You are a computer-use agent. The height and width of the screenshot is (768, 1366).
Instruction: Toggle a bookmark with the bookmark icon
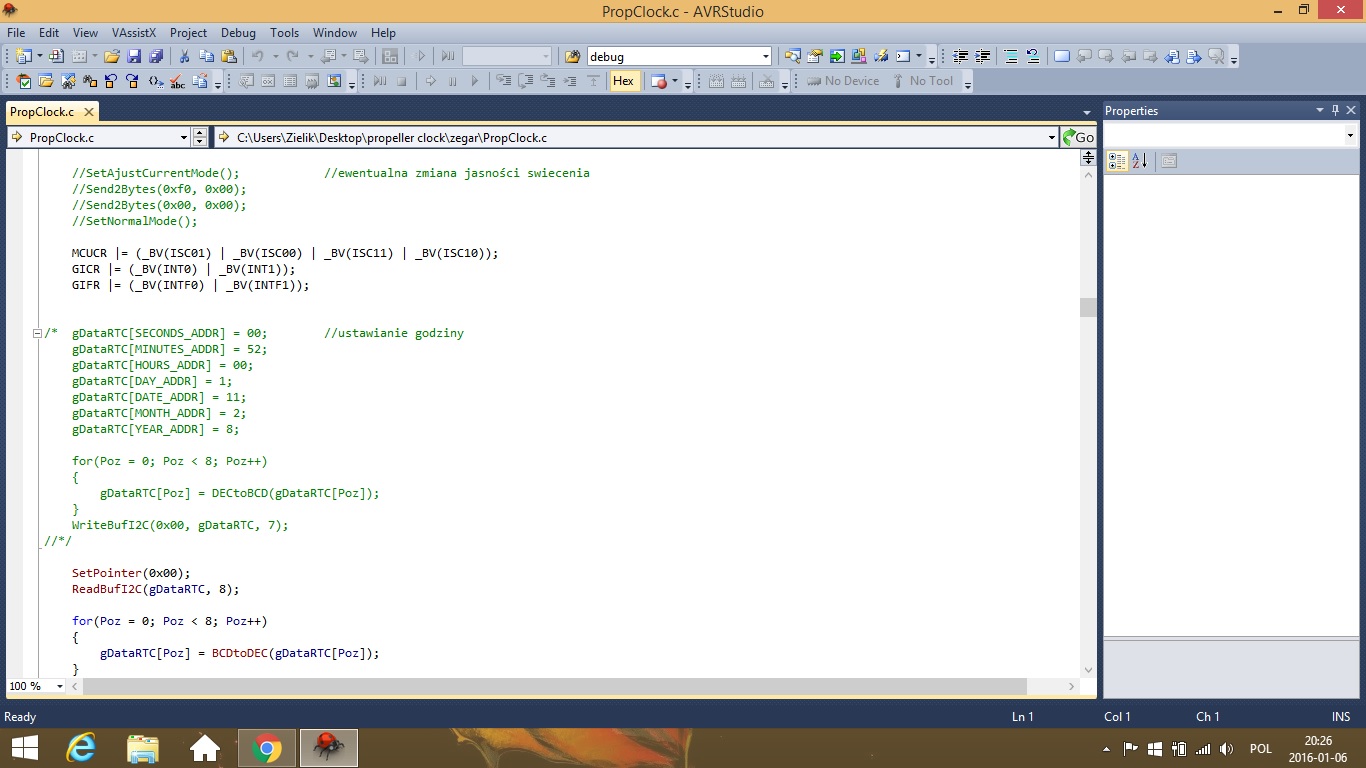pyautogui.click(x=1062, y=56)
